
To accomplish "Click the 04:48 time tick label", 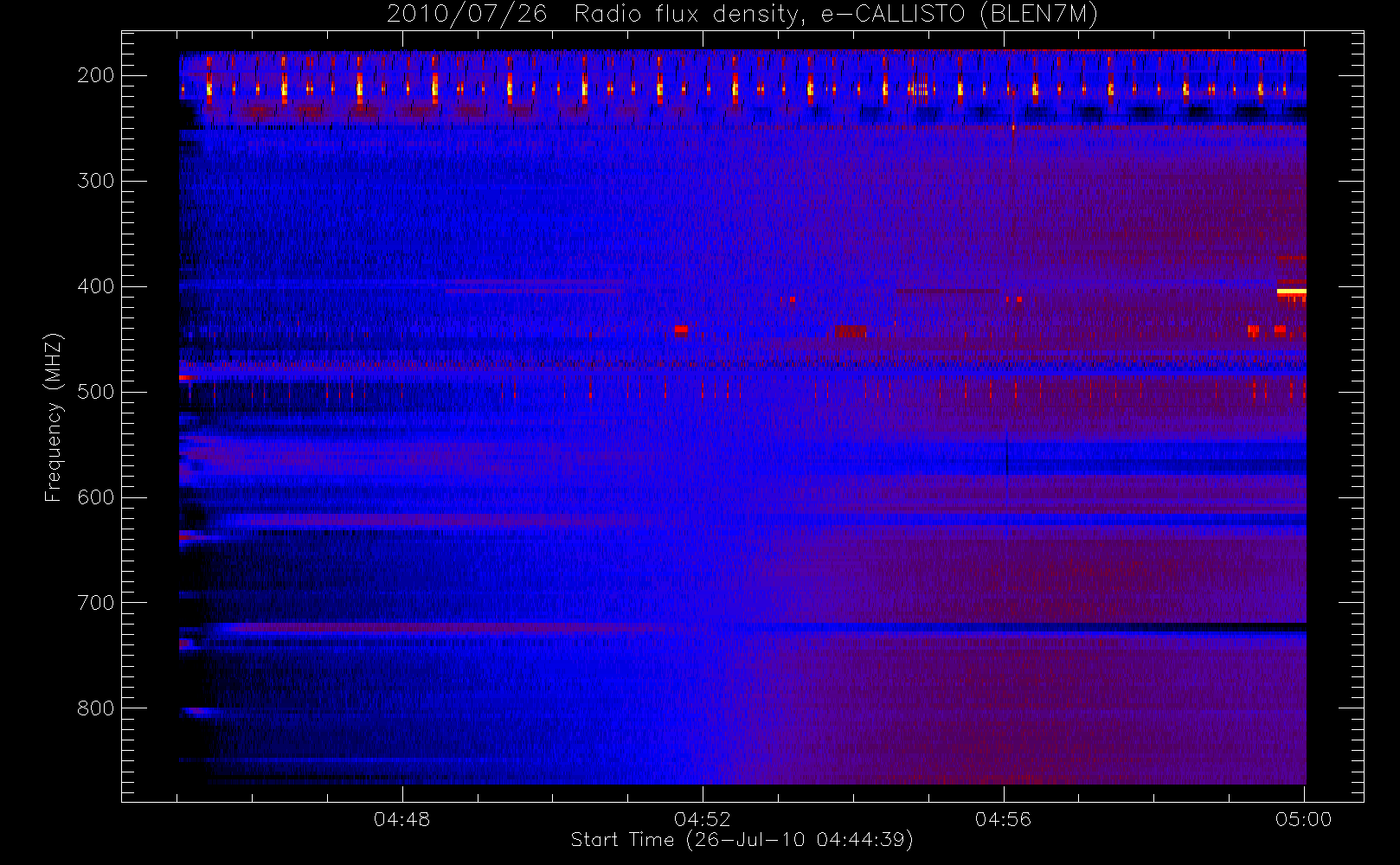I will [x=401, y=819].
